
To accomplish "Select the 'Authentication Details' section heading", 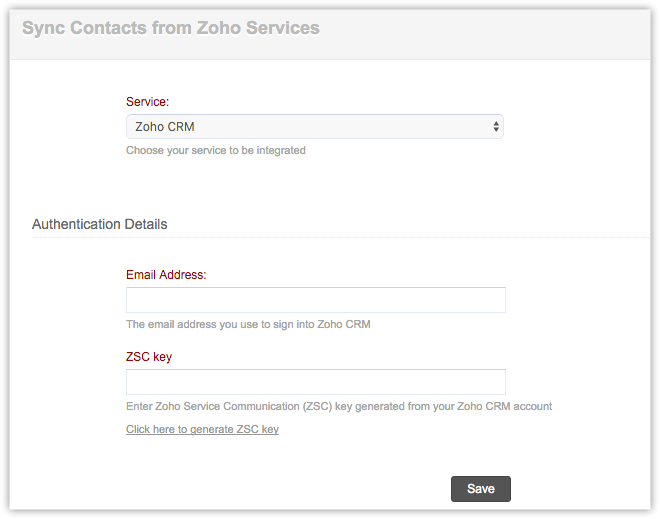I will 100,224.
